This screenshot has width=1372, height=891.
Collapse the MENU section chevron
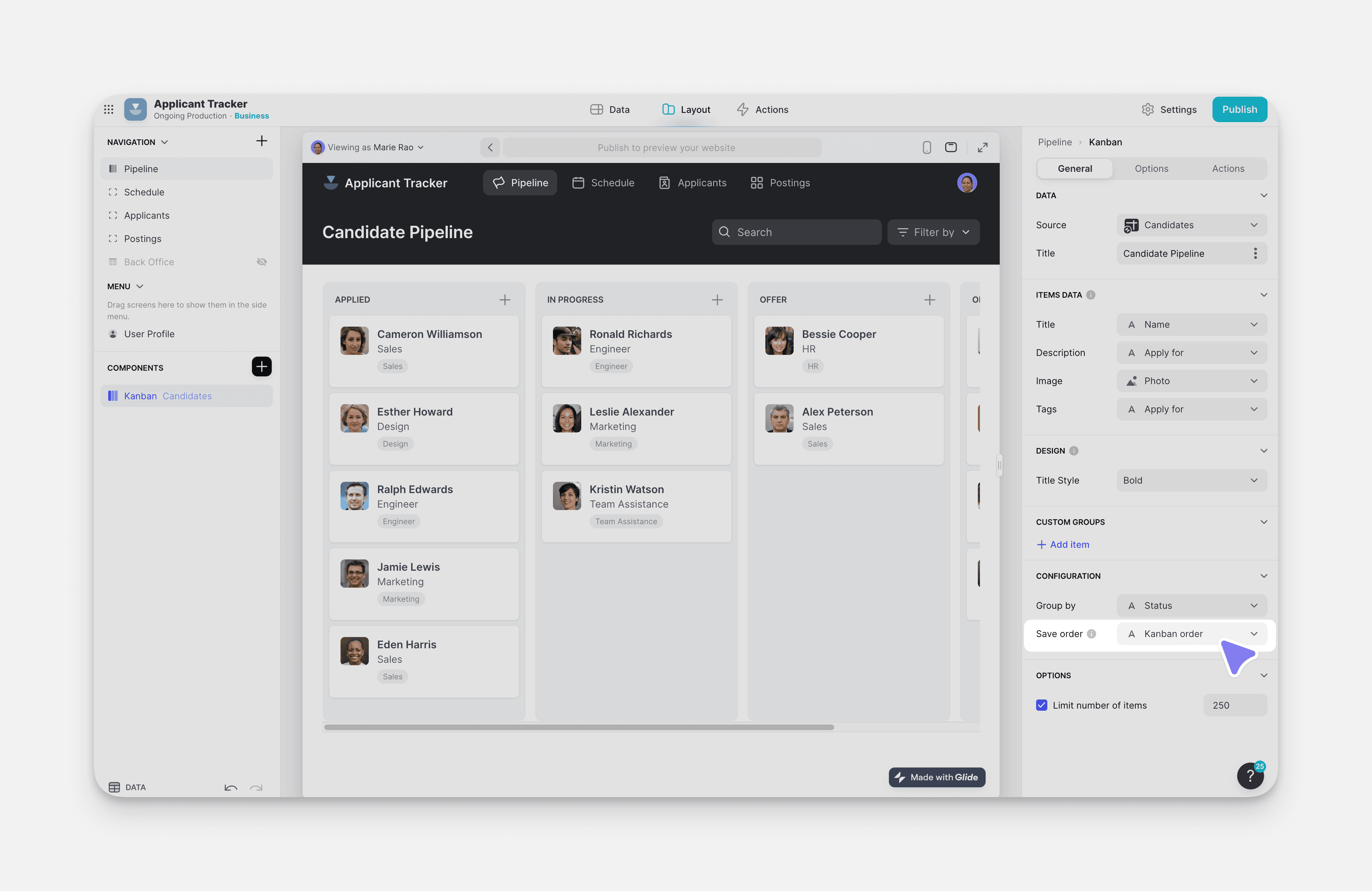pyautogui.click(x=140, y=286)
